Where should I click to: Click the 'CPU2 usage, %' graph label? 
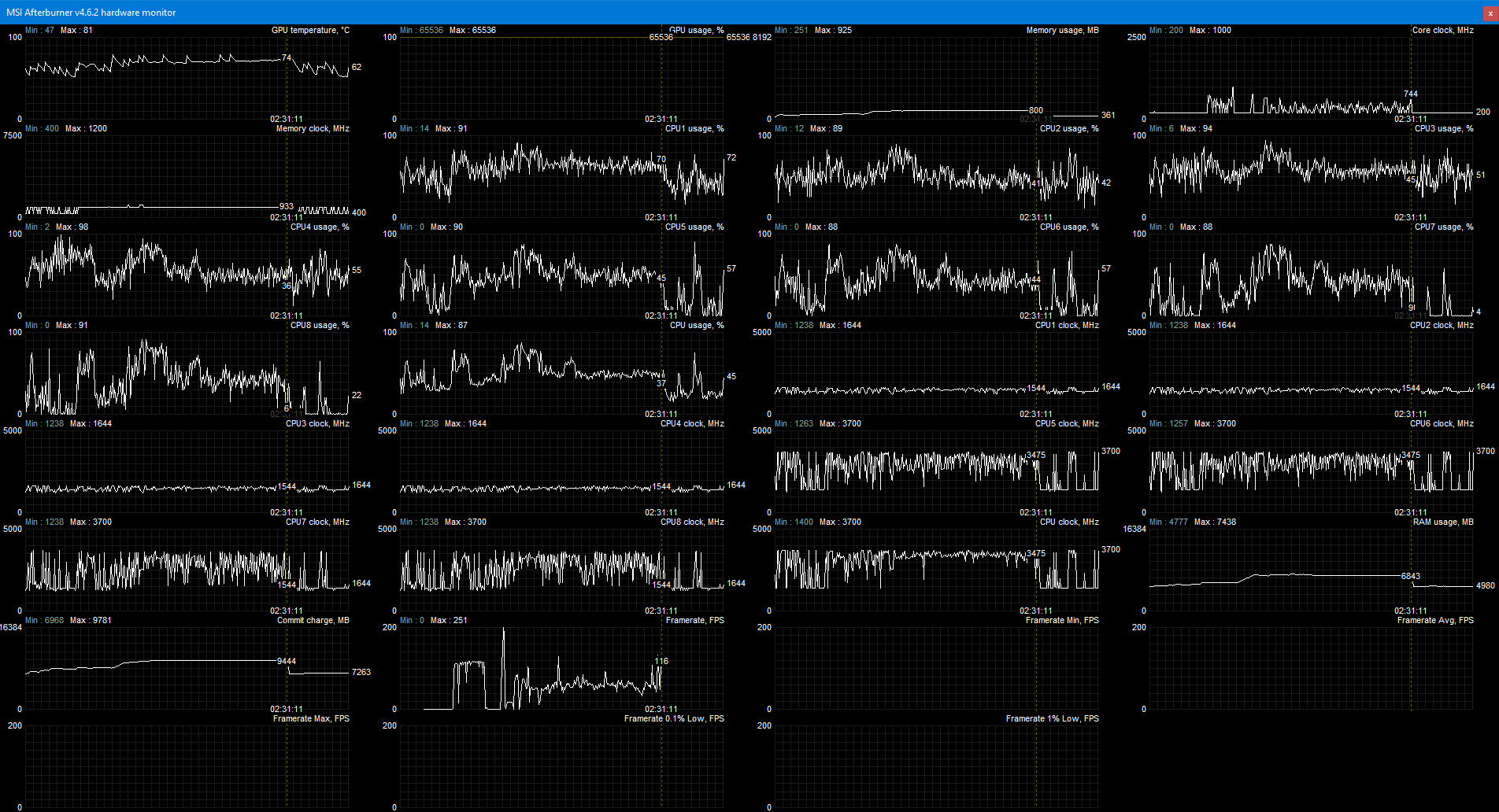point(1069,128)
